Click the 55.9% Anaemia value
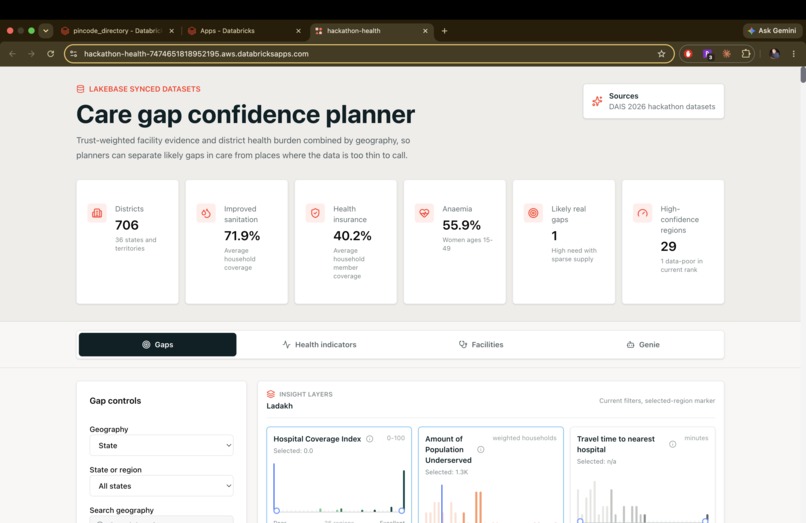Image resolution: width=806 pixels, height=523 pixels. pos(462,225)
